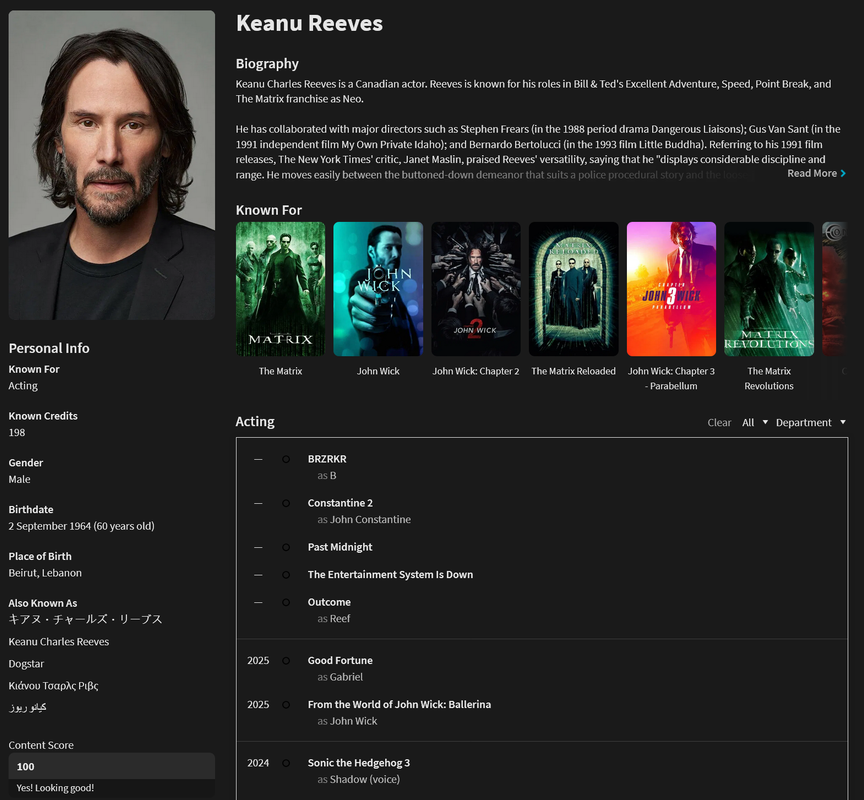Viewport: 864px width, 800px height.
Task: Click the Keanu Reeves page heading
Action: tap(309, 23)
